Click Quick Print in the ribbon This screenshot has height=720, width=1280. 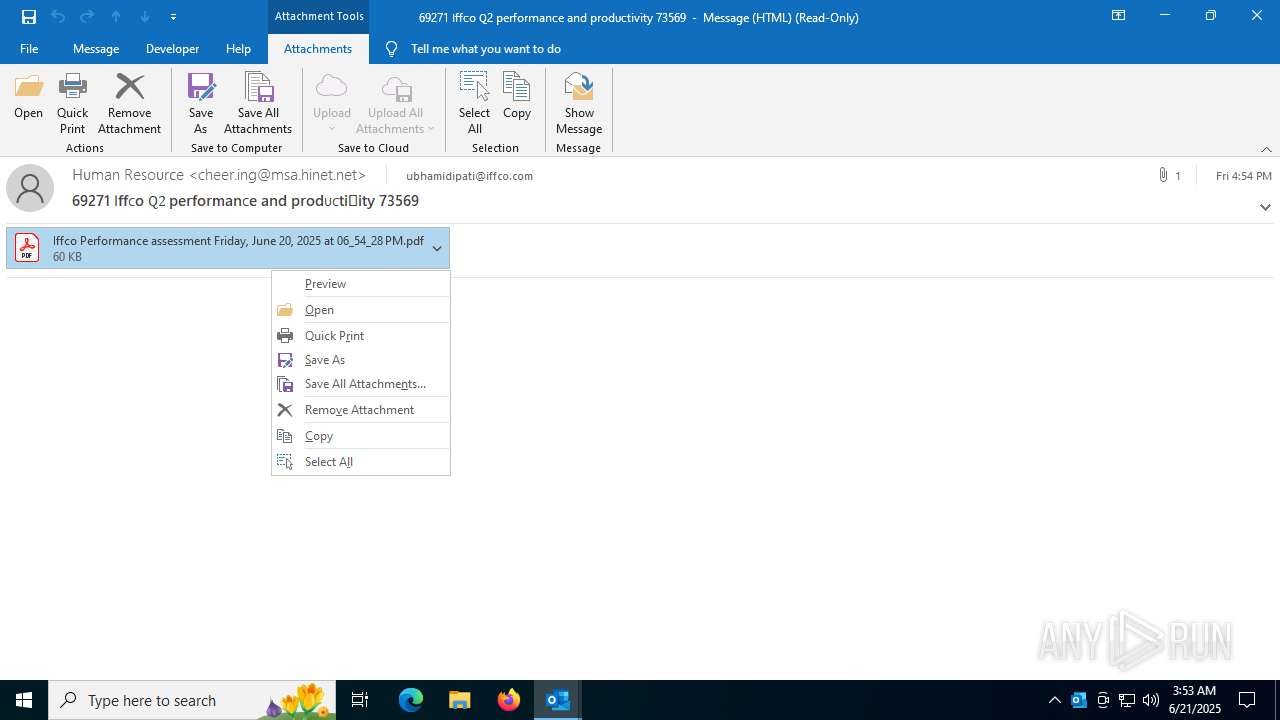tap(72, 104)
